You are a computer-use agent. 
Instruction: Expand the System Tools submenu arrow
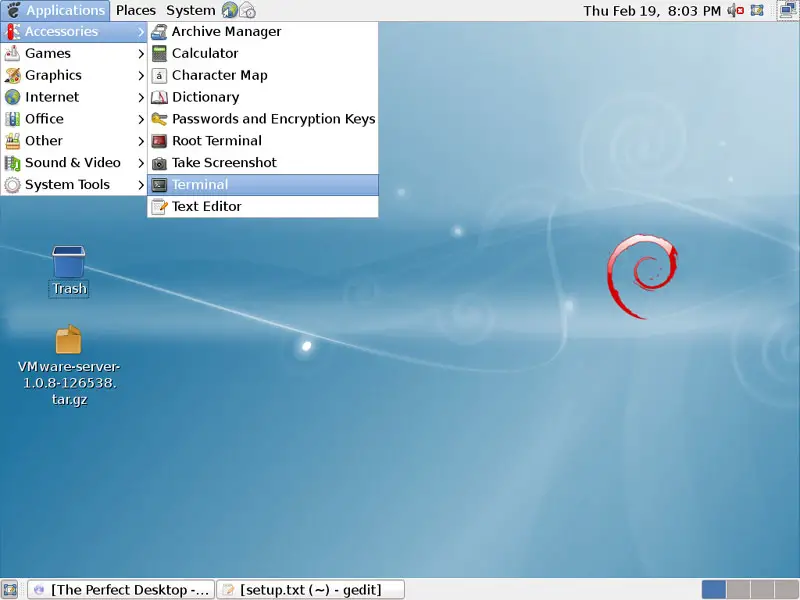pos(141,185)
